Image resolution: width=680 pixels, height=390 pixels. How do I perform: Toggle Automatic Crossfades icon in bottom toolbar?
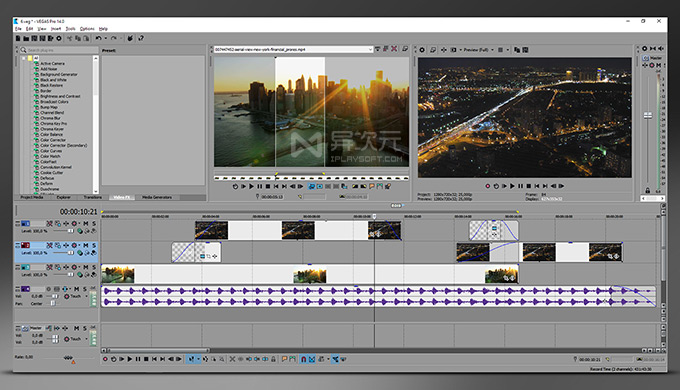311,359
